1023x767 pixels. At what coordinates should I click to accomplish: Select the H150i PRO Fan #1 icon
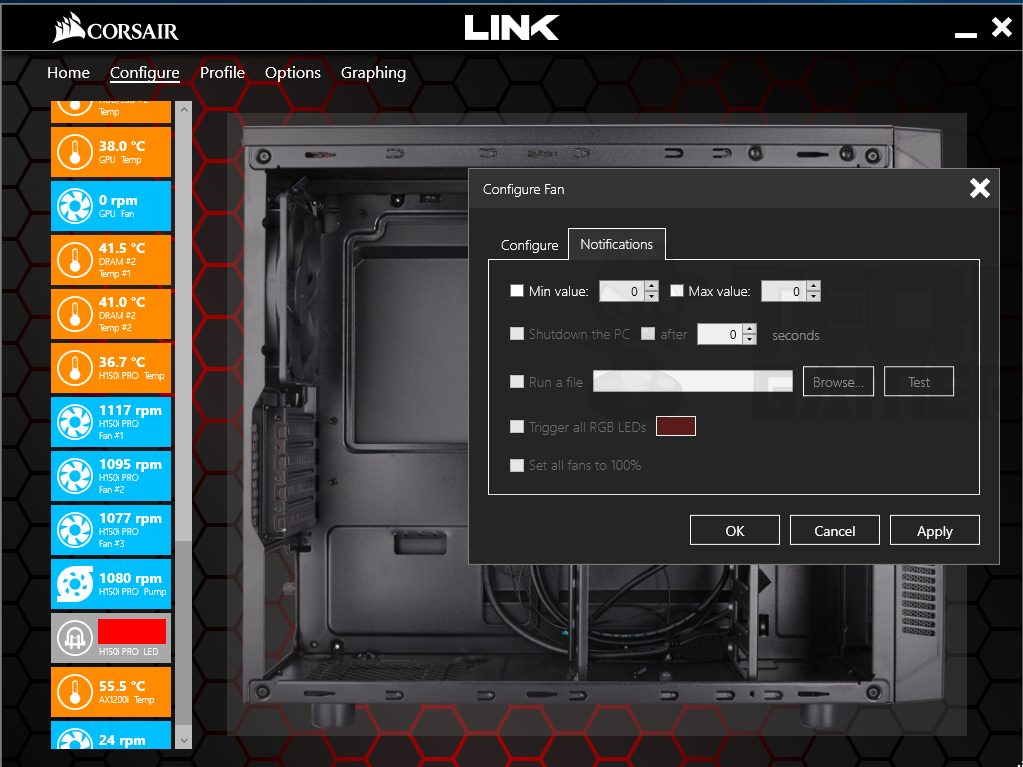74,422
